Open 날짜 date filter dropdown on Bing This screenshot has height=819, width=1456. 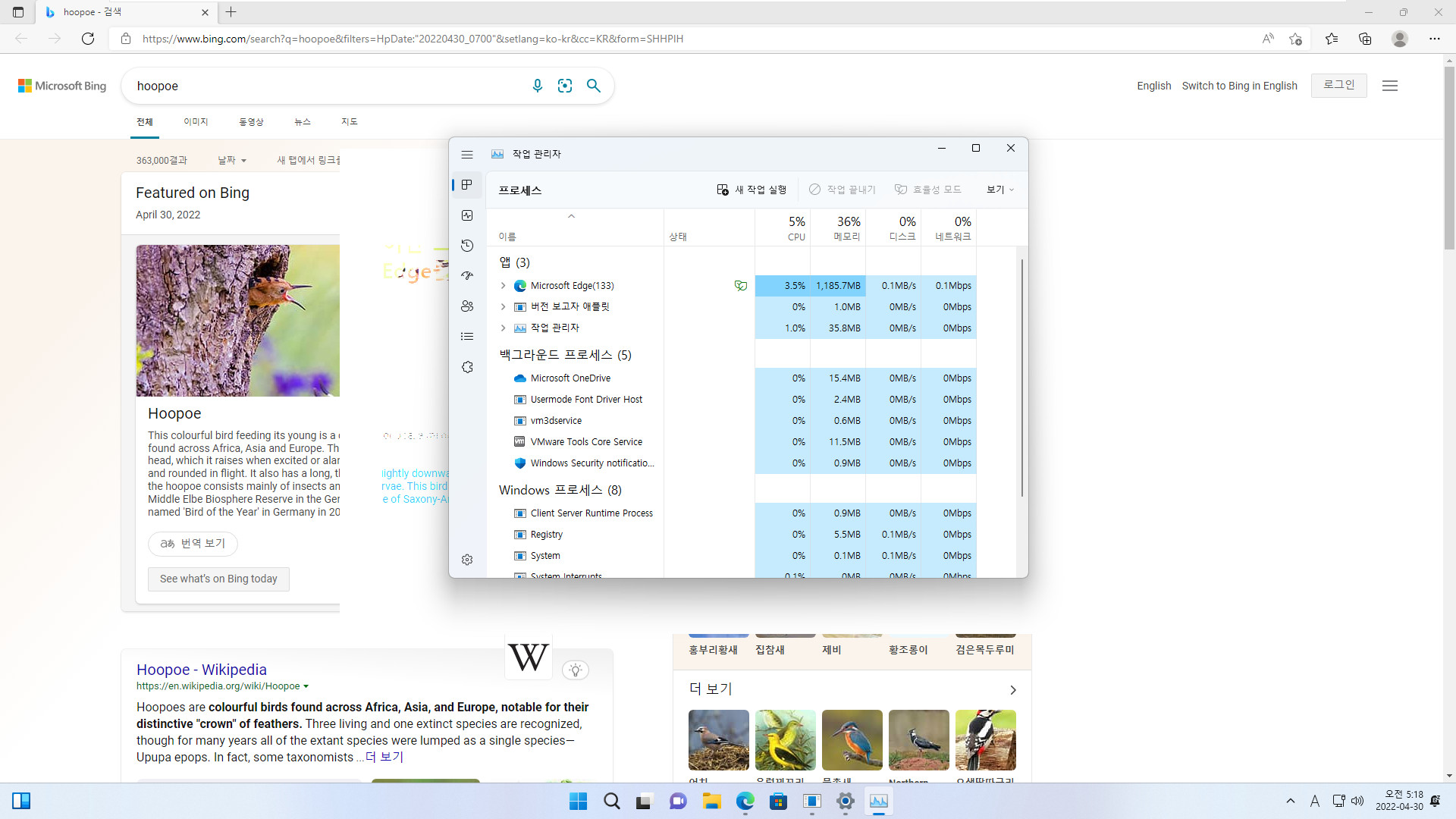coord(232,161)
